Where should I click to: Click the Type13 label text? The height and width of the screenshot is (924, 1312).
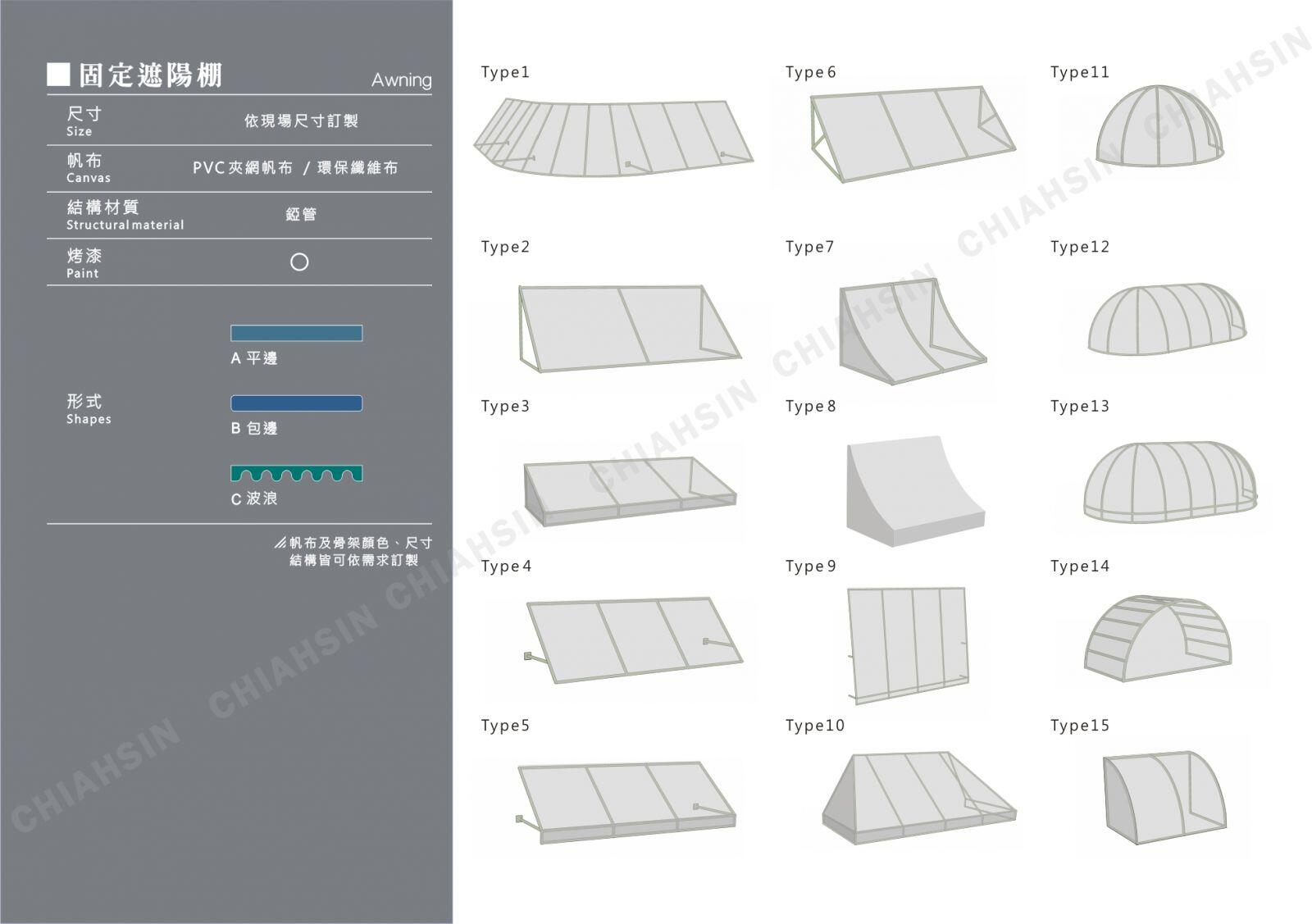(1079, 407)
